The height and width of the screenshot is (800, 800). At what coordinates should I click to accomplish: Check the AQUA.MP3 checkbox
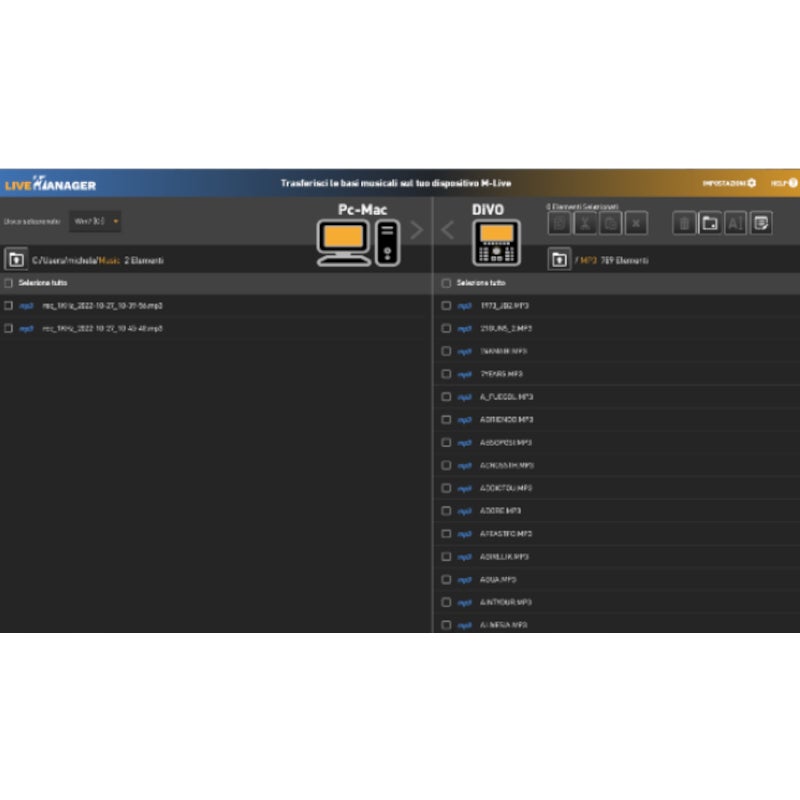[446, 580]
